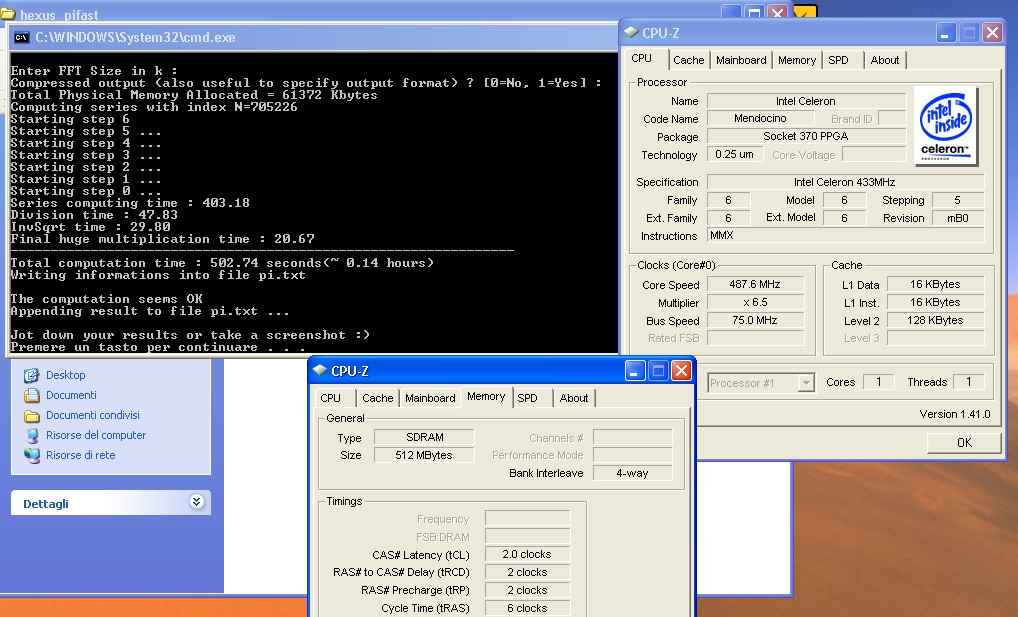This screenshot has width=1018, height=617.
Task: Click the cmd.exe title bar icon
Action: pyautogui.click(x=21, y=38)
